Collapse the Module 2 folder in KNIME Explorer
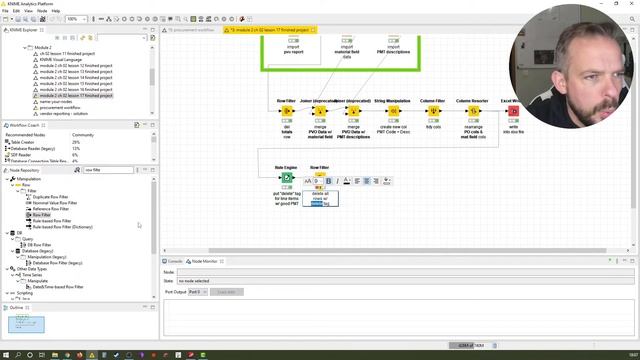 [25, 48]
